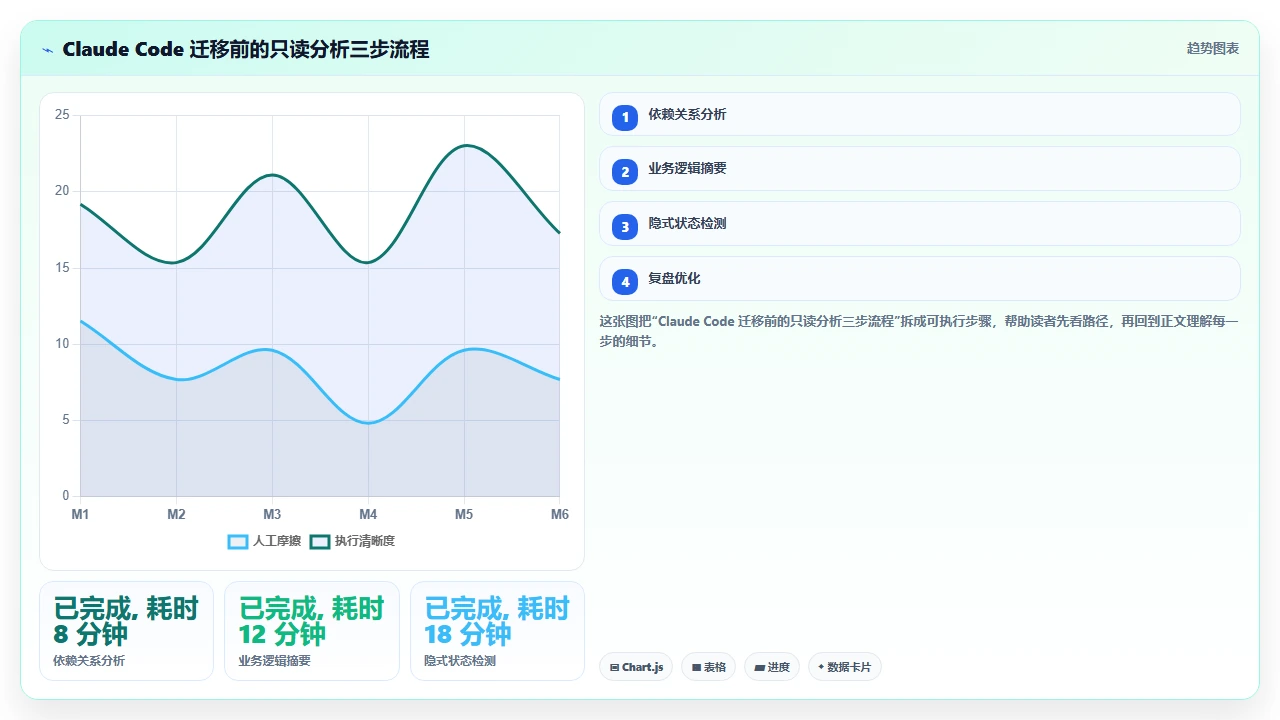The image size is (1280, 720).
Task: Click the blue icon before the Claude Code title
Action: pyautogui.click(x=47, y=50)
